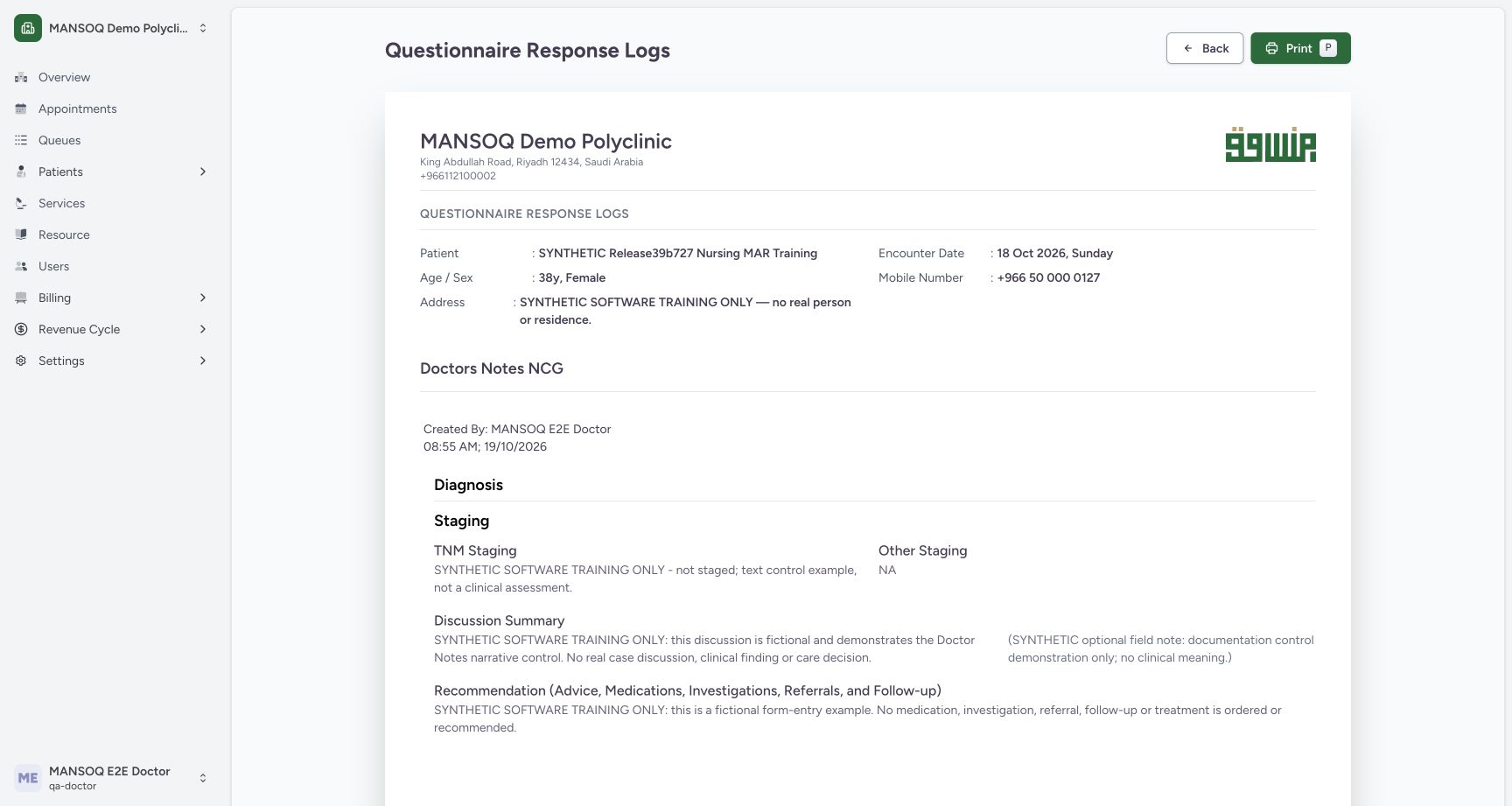
Task: Click the patient name 'SYNTHETIC Release39b727 Nursing MAR Training'
Action: (678, 253)
